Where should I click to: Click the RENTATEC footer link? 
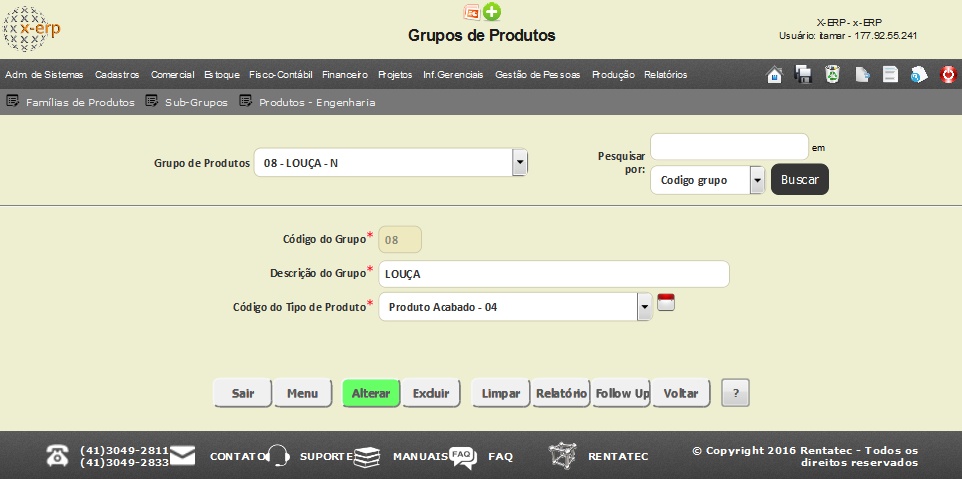(x=618, y=457)
